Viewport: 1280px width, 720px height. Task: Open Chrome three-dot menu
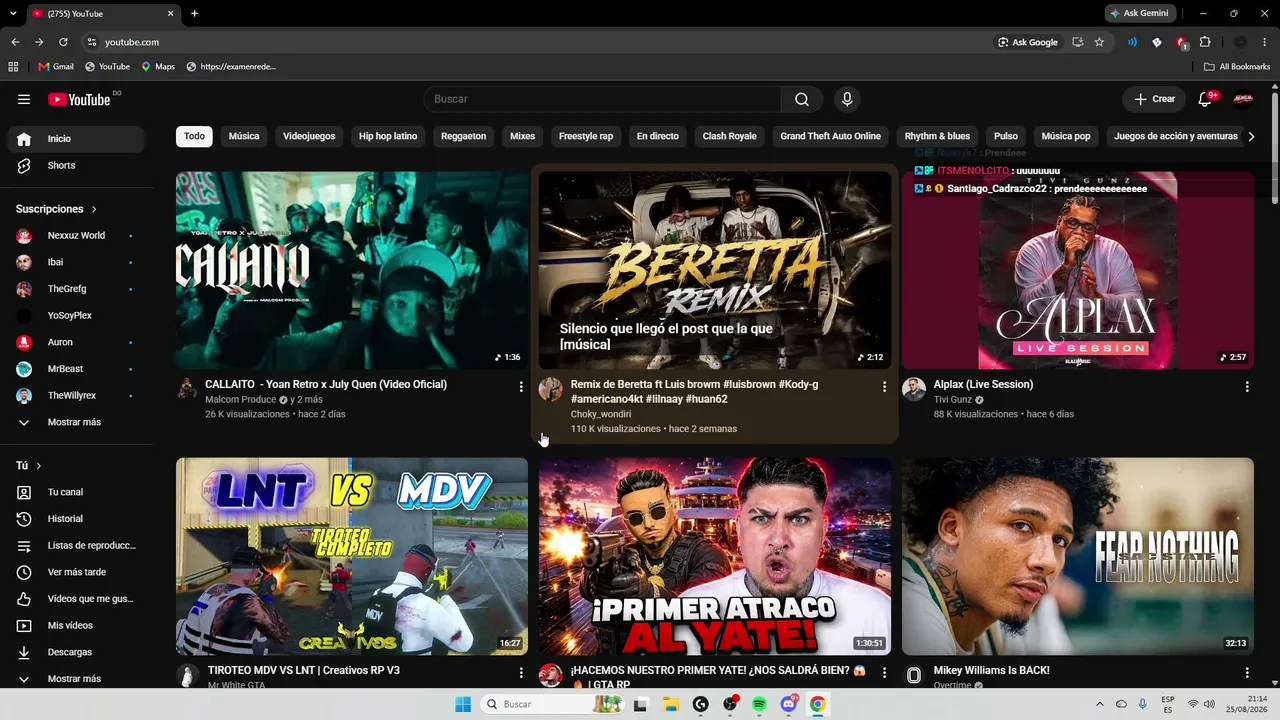[x=1265, y=42]
